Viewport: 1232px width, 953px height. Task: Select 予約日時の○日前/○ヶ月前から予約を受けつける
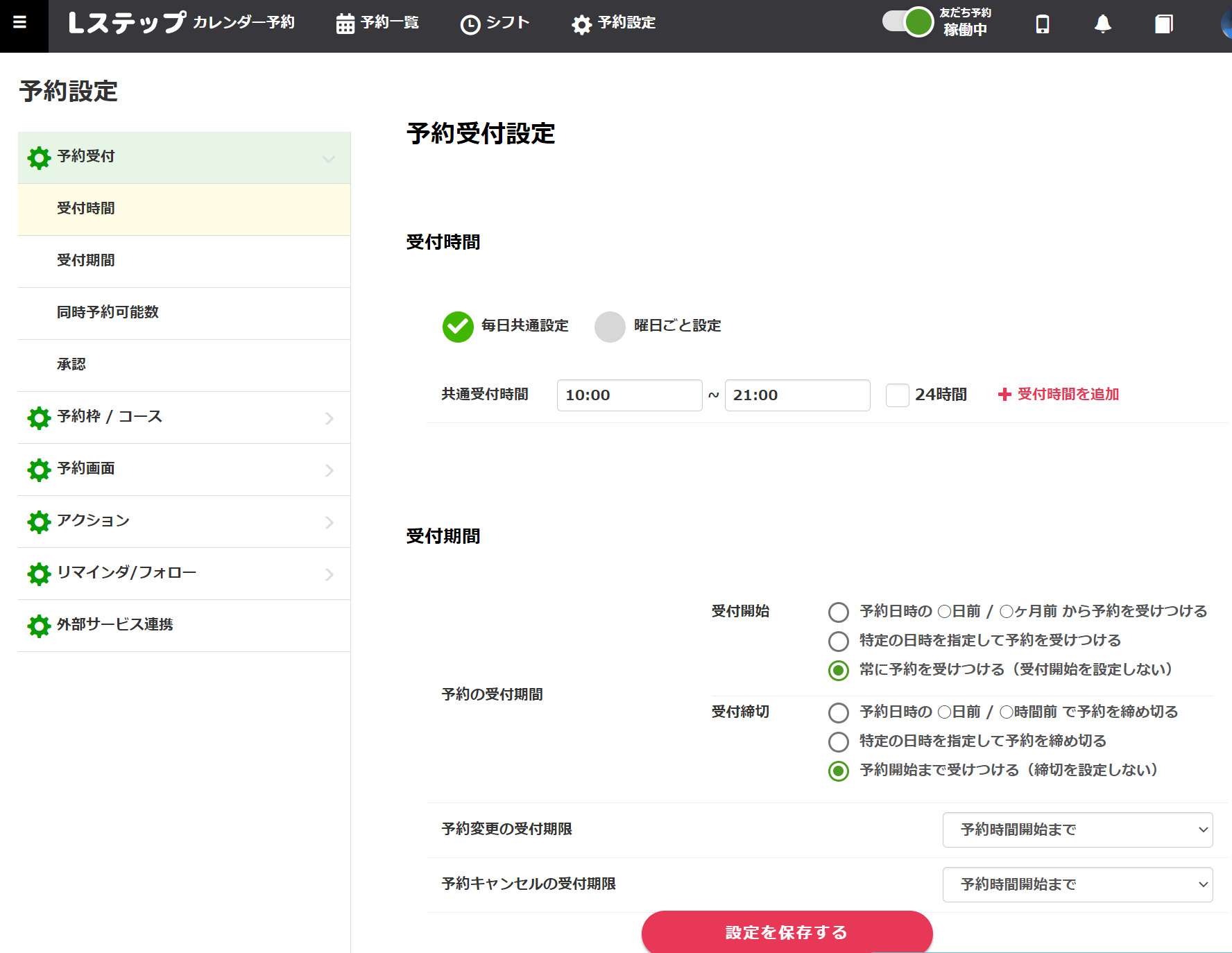point(838,612)
